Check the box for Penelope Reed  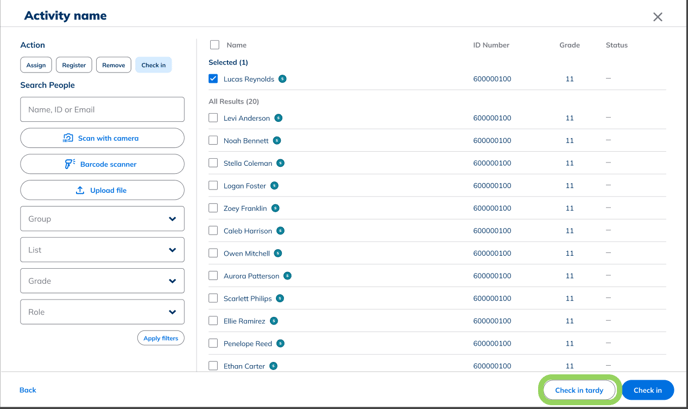213,344
